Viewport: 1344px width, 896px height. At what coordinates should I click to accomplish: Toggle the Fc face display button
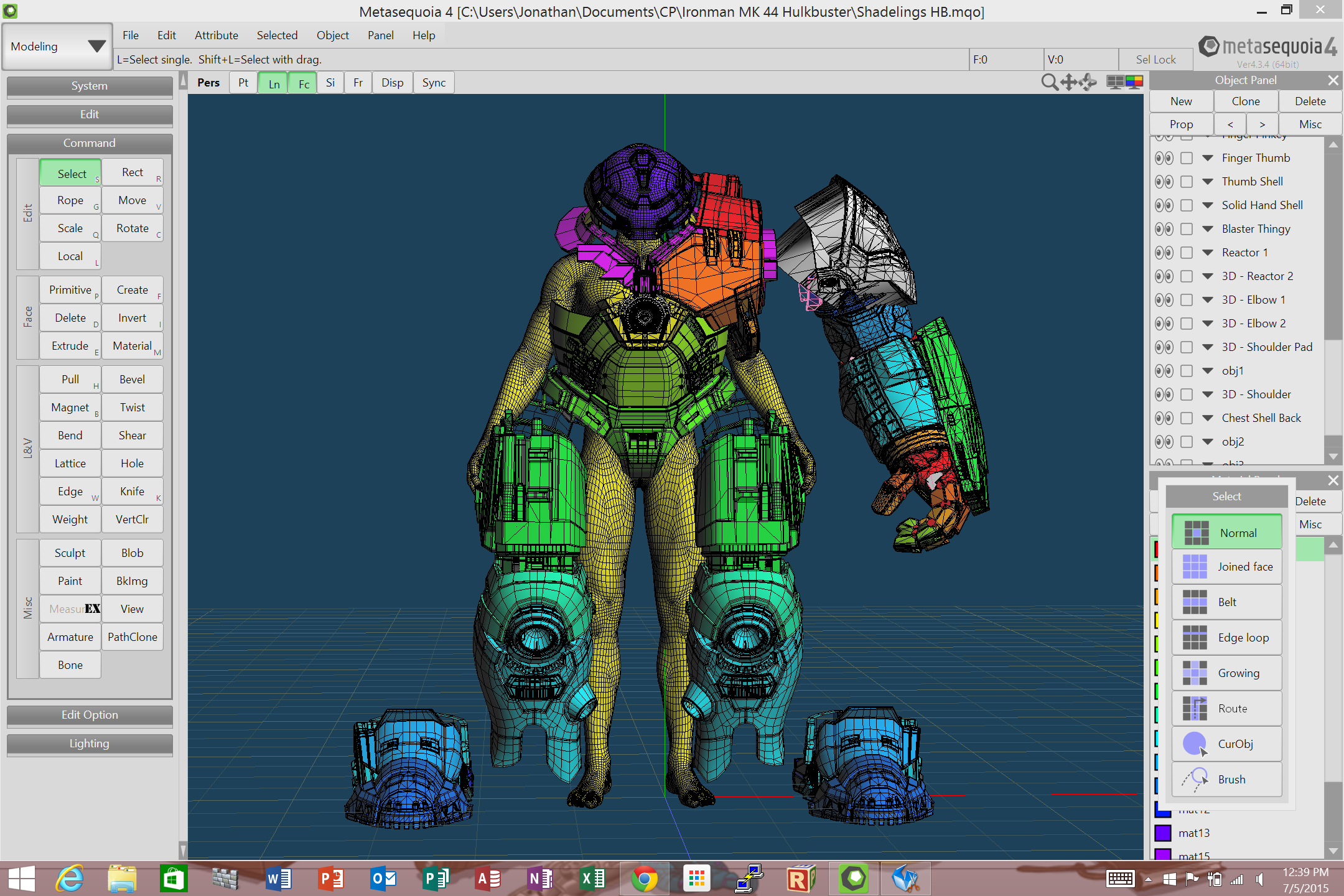point(304,83)
